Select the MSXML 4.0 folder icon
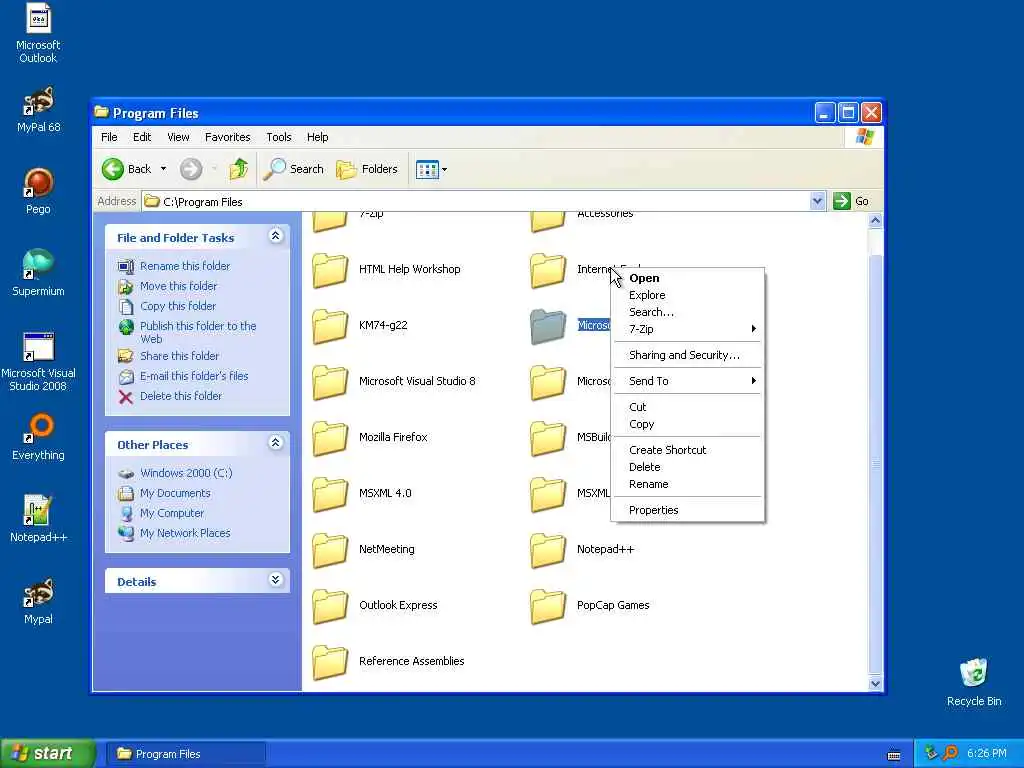The height and width of the screenshot is (768, 1024). (330, 494)
